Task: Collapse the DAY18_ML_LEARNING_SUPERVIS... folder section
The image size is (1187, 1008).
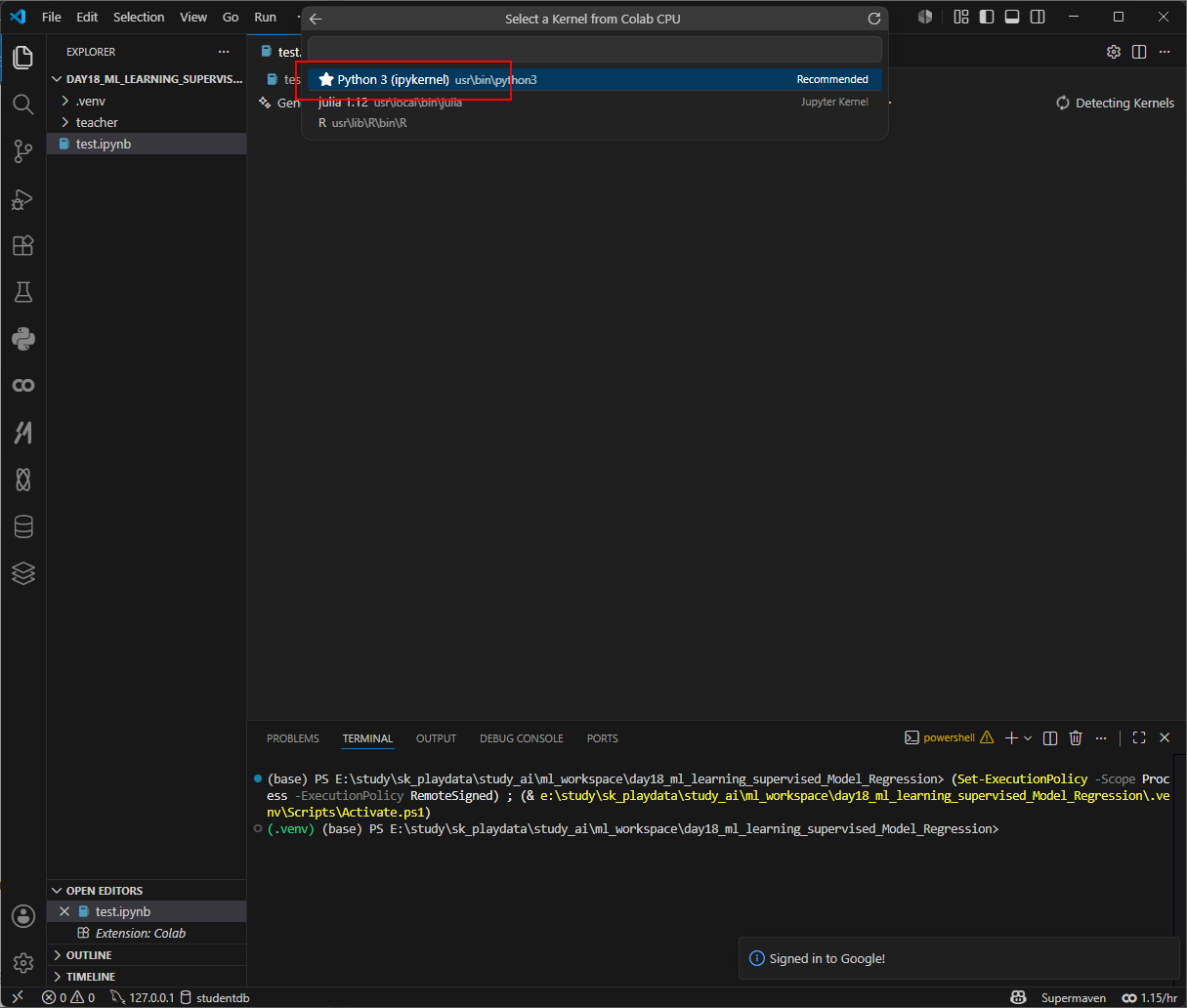Action: tap(147, 79)
